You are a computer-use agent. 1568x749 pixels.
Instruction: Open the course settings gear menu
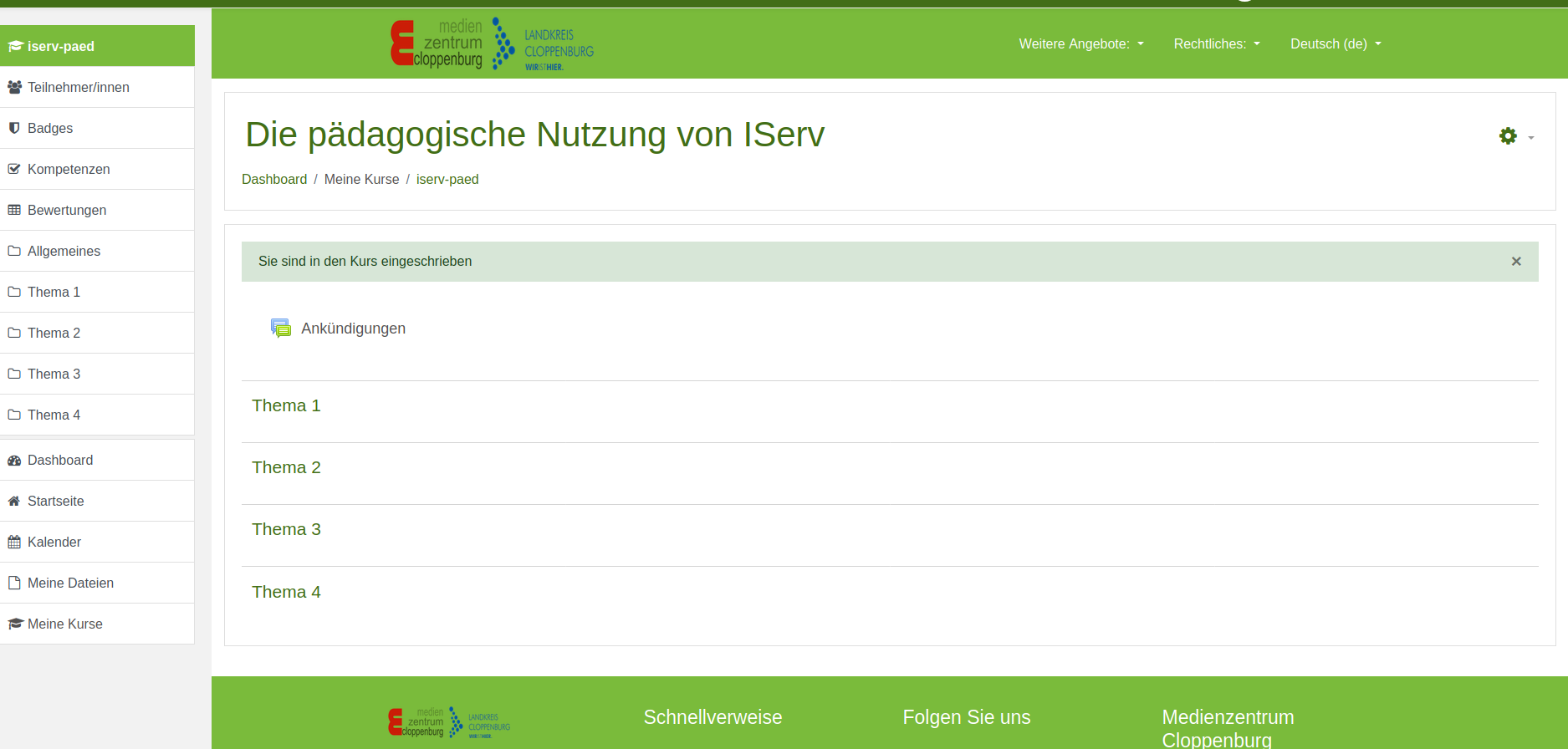pos(1515,136)
